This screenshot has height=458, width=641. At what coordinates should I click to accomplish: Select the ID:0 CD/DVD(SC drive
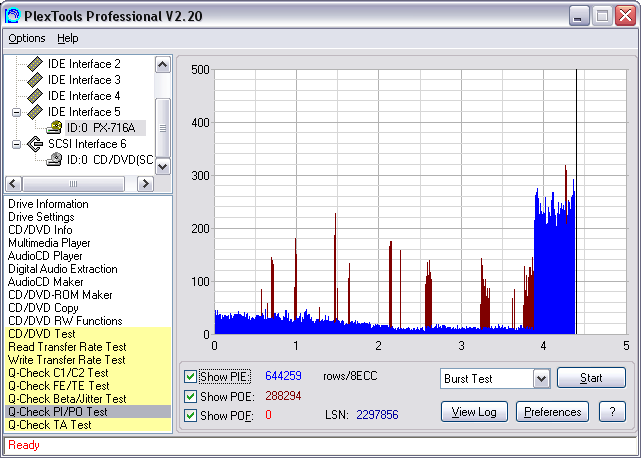tap(110, 159)
